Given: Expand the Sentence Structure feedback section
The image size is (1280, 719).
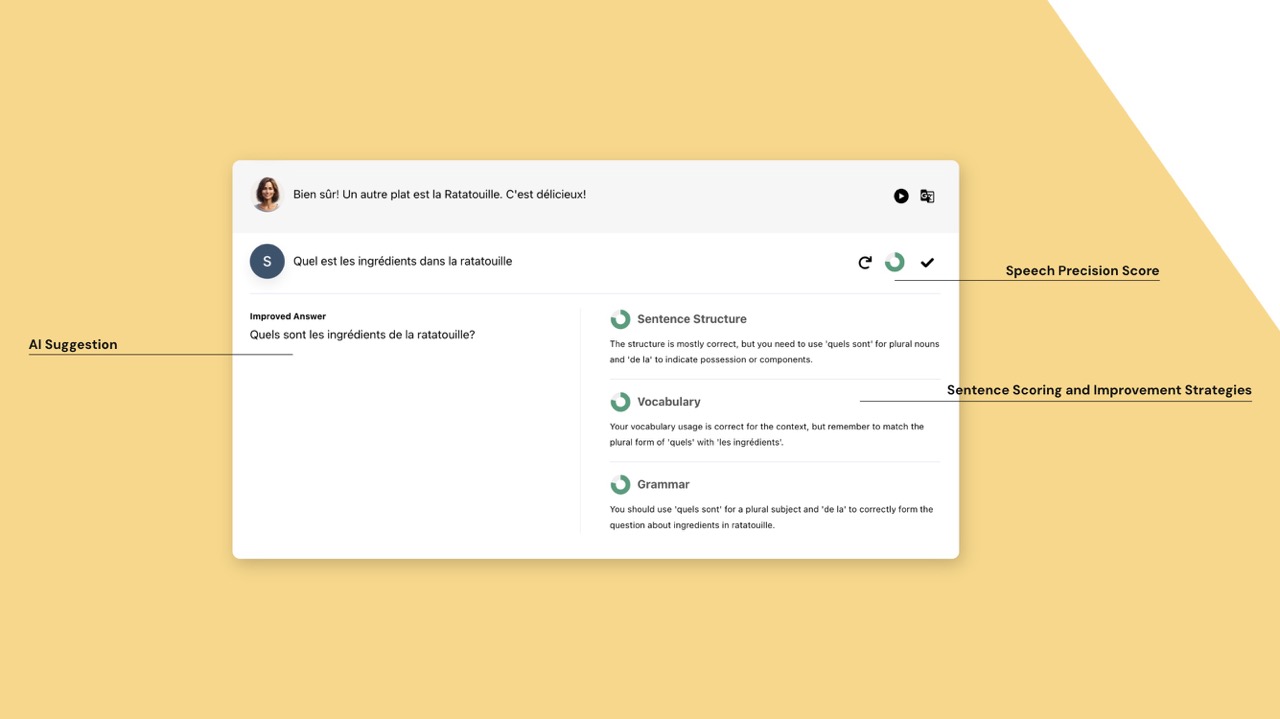Looking at the screenshot, I should point(691,318).
